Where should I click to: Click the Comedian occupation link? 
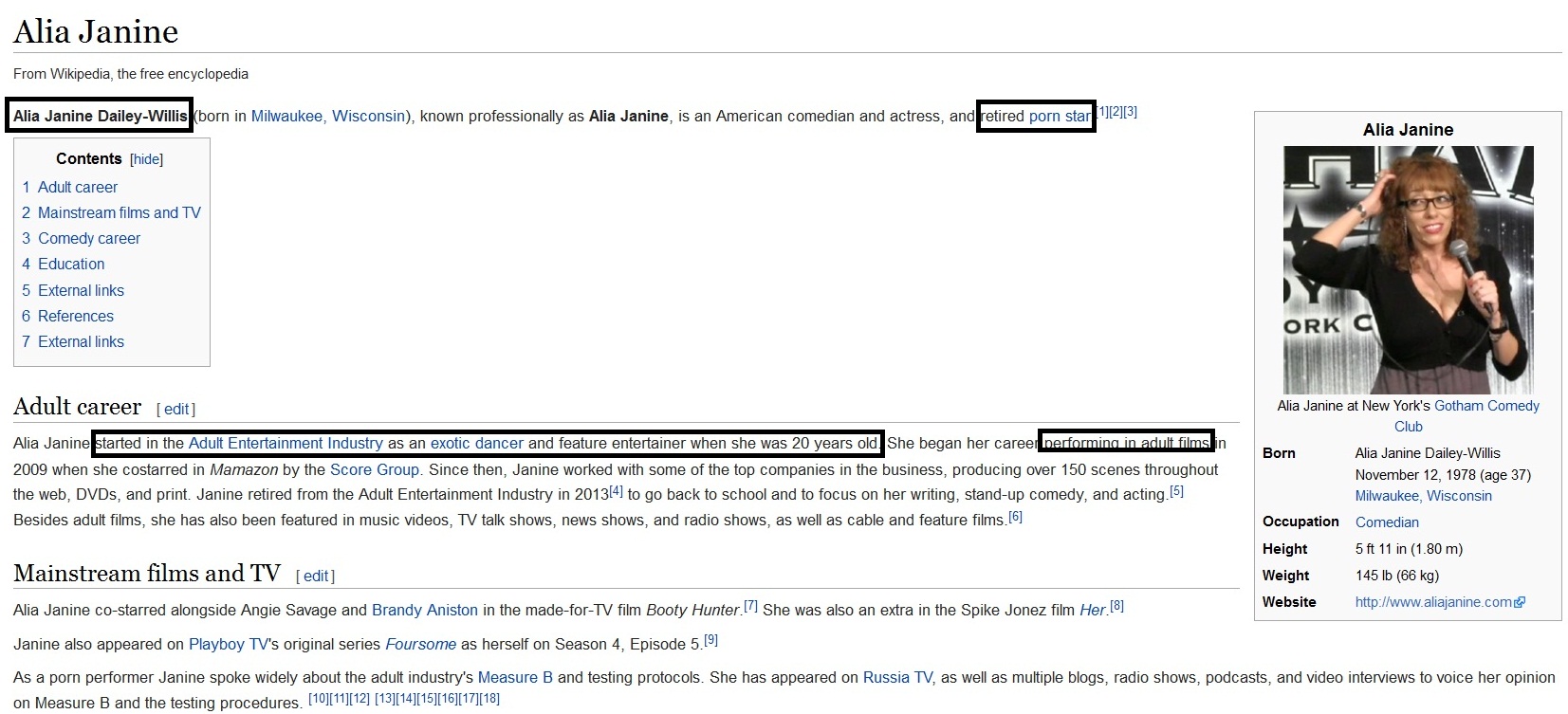(1387, 522)
